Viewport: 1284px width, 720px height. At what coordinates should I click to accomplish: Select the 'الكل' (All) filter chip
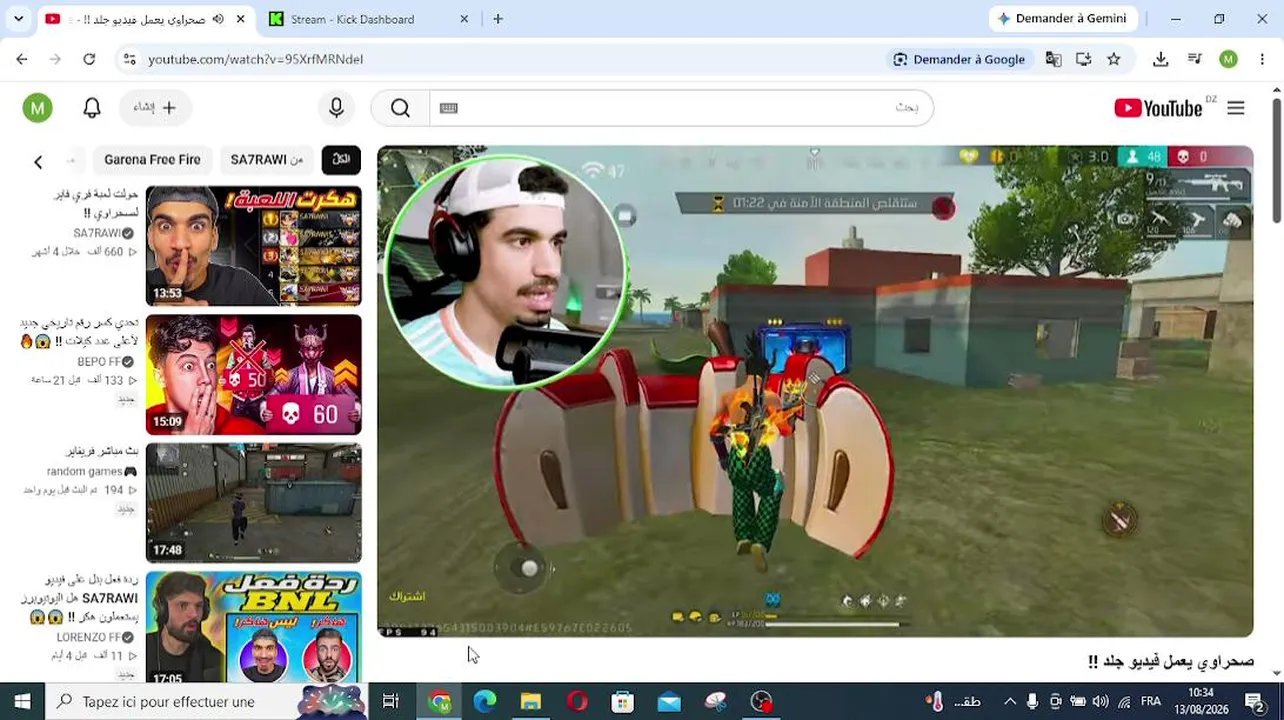341,160
